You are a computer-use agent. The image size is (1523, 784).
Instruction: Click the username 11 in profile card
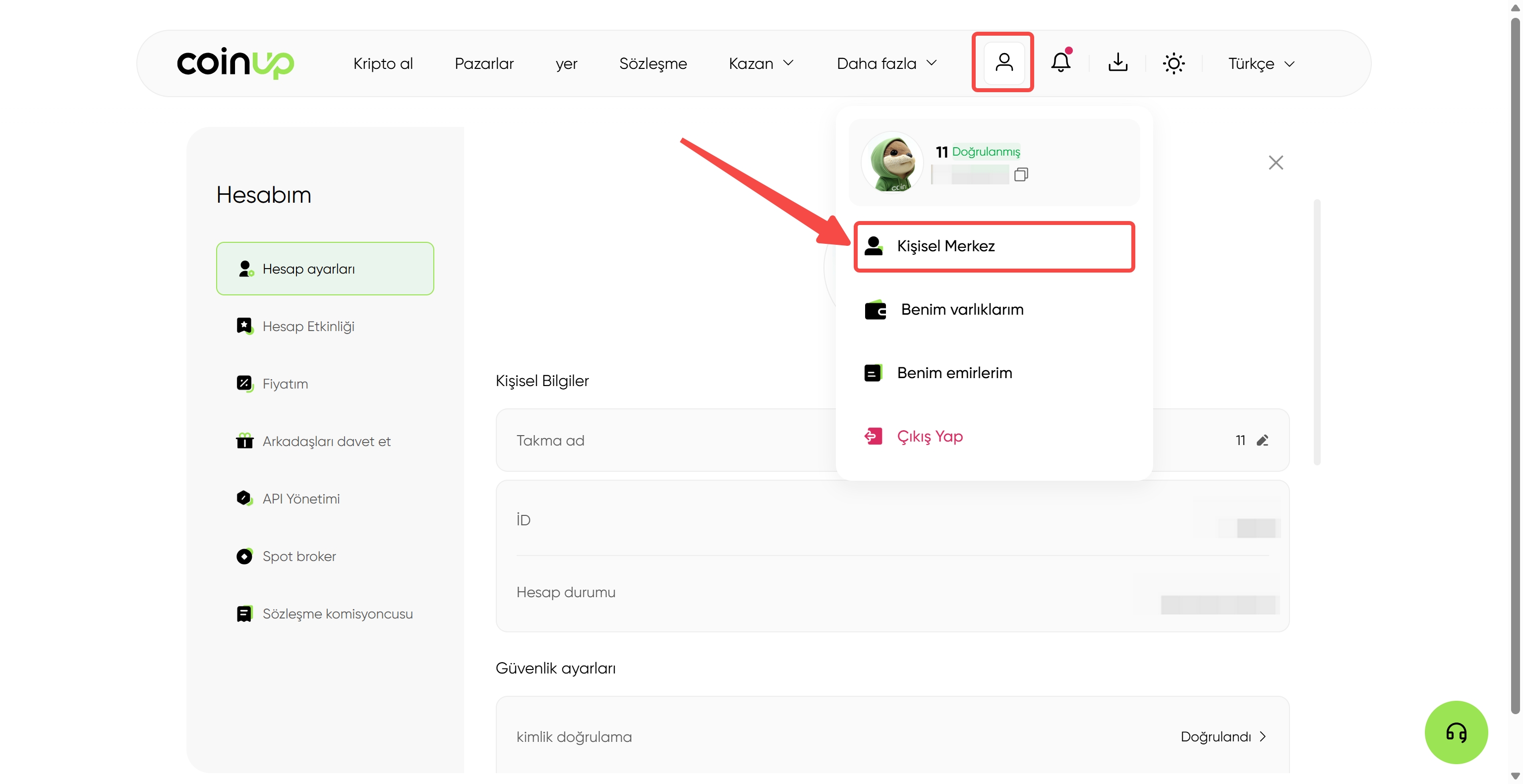(x=941, y=152)
